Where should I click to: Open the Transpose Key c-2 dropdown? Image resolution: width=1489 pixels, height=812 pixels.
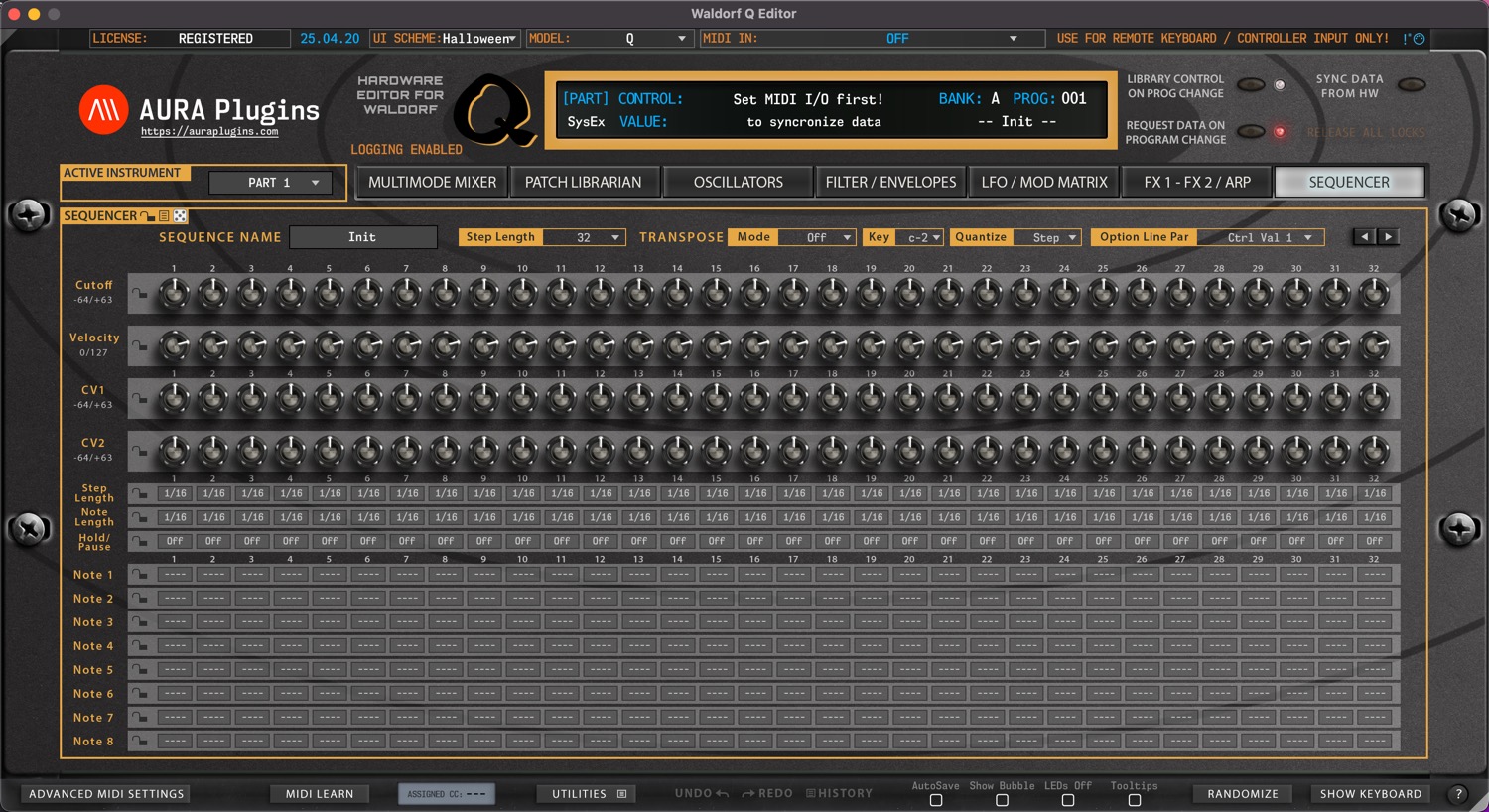point(919,237)
